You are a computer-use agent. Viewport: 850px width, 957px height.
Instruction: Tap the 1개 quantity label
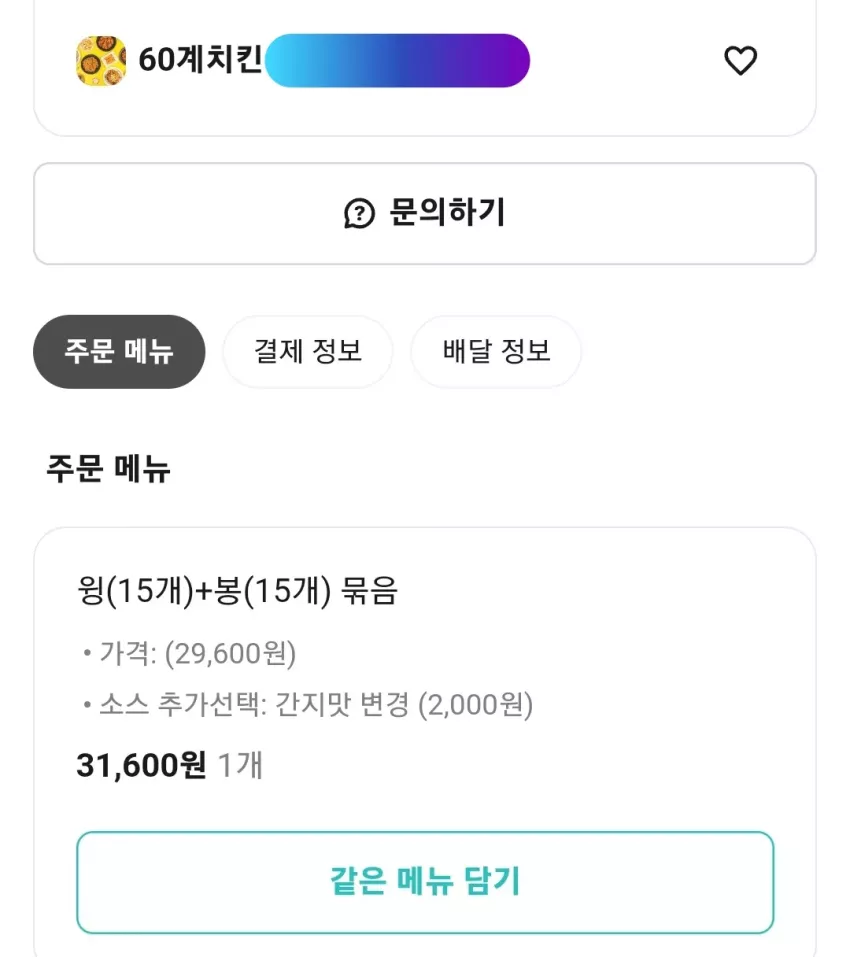click(x=240, y=765)
